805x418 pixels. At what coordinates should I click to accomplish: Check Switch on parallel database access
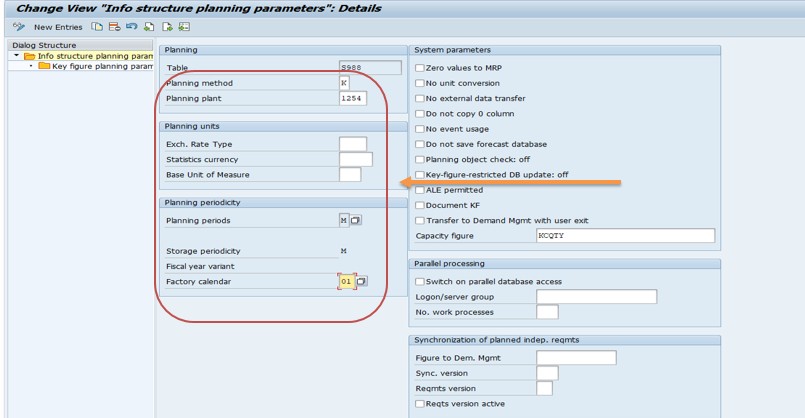click(x=420, y=281)
